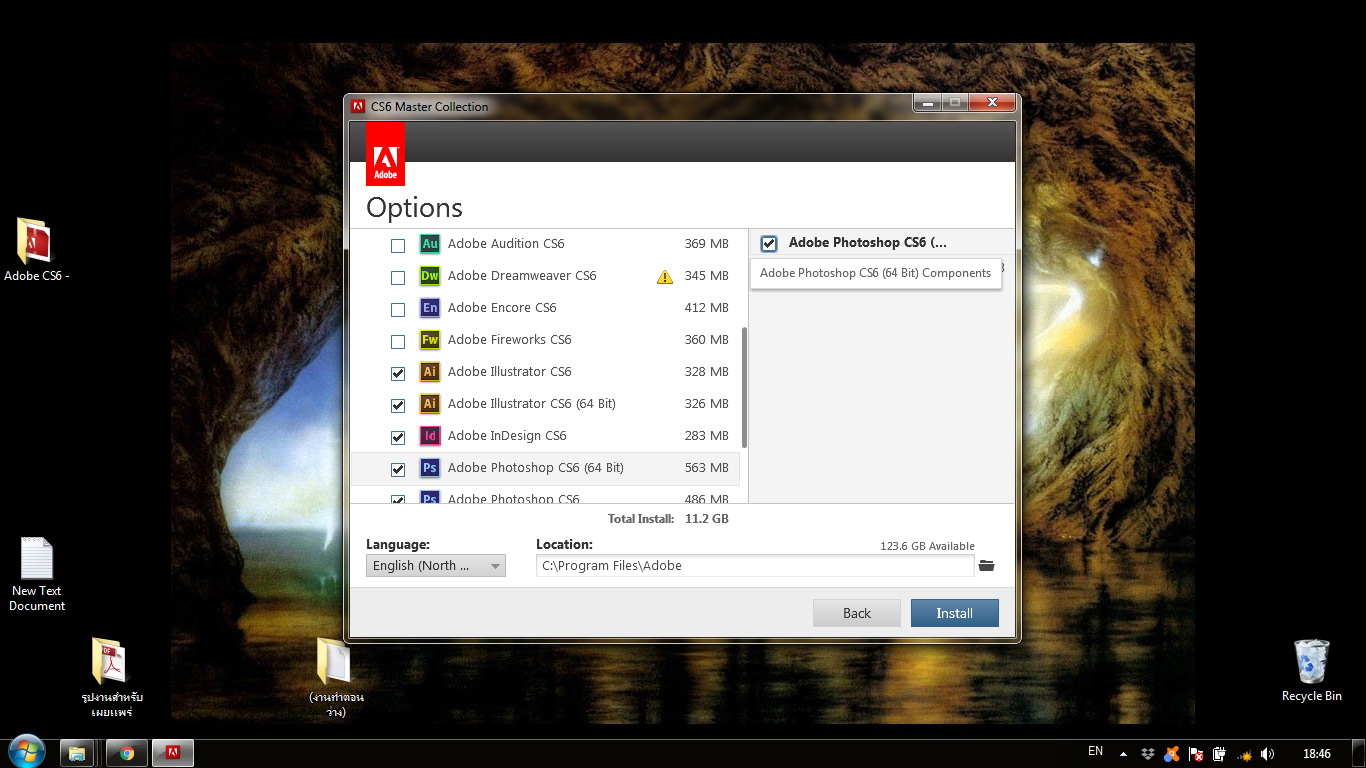
Task: Show hidden icons in the system tray
Action: 1123,754
